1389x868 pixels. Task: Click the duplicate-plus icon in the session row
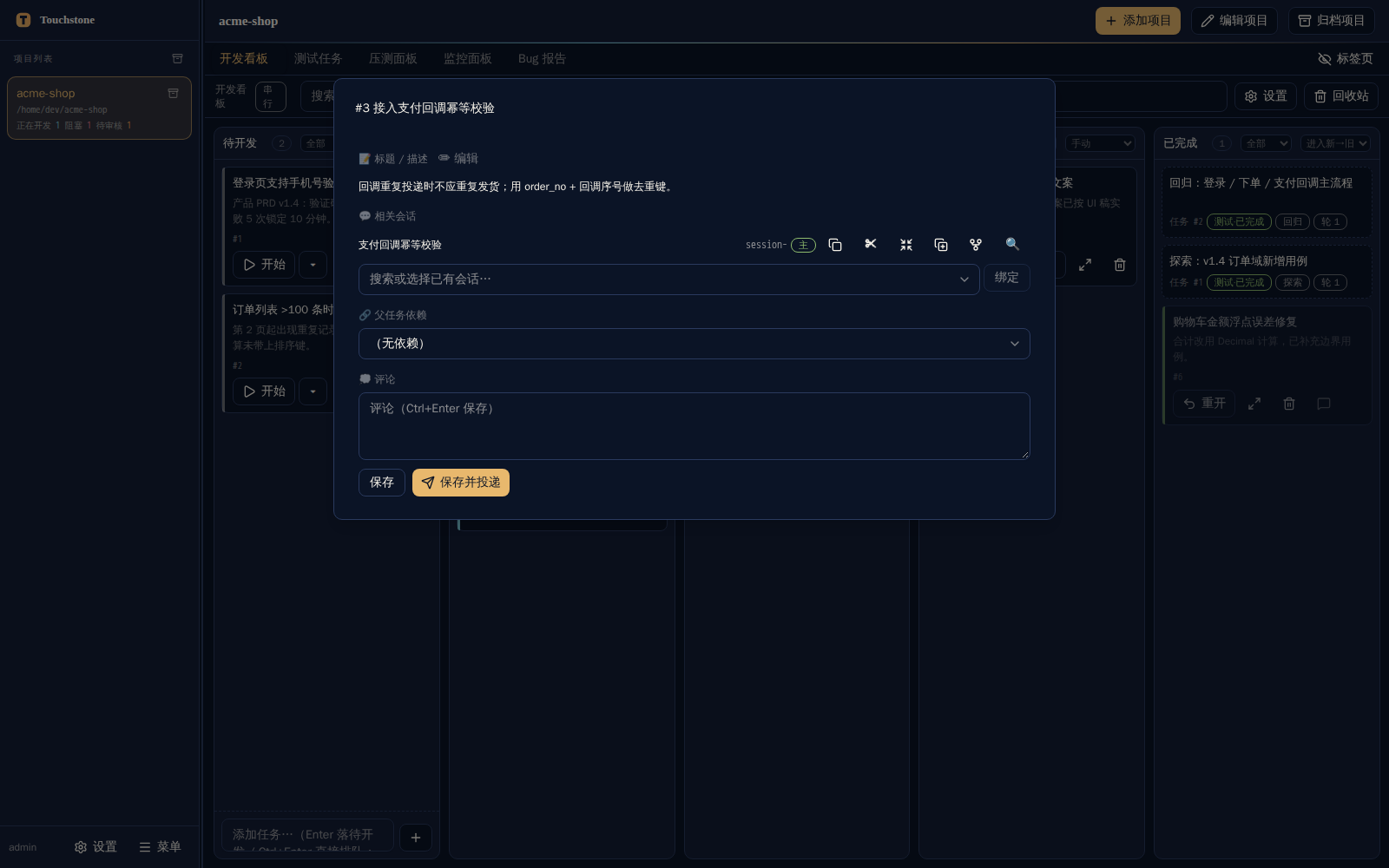[941, 245]
